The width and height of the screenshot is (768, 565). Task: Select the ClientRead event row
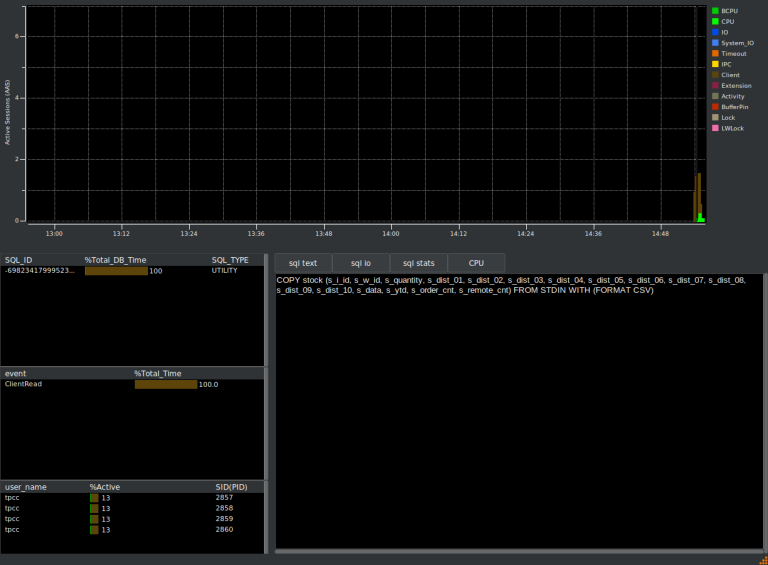[x=24, y=384]
